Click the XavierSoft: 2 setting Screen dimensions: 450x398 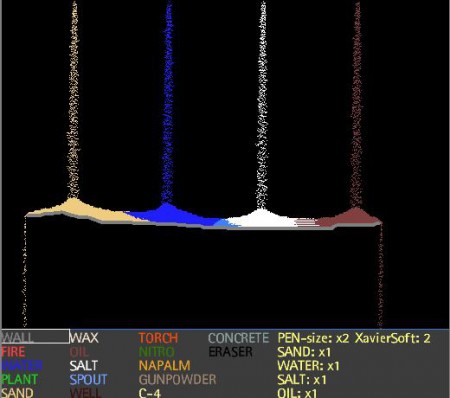(393, 338)
